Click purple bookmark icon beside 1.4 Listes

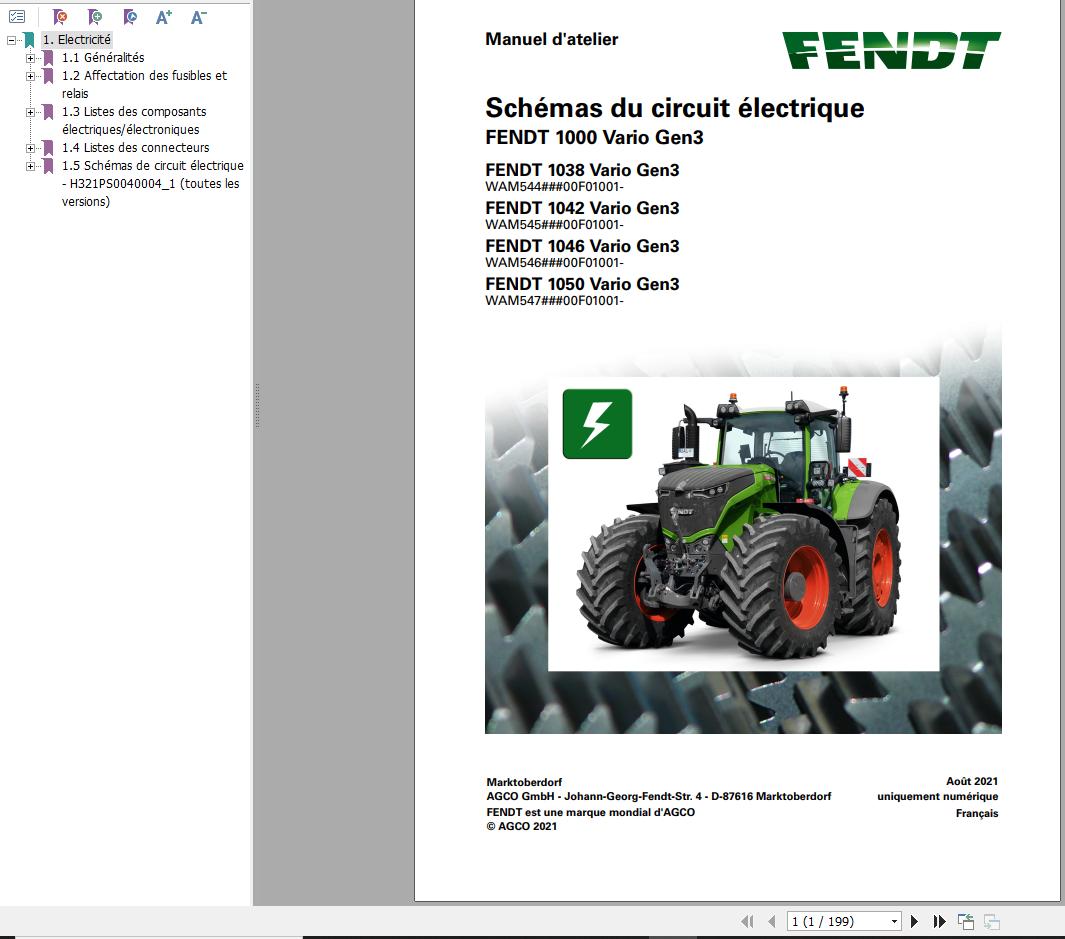coord(48,147)
